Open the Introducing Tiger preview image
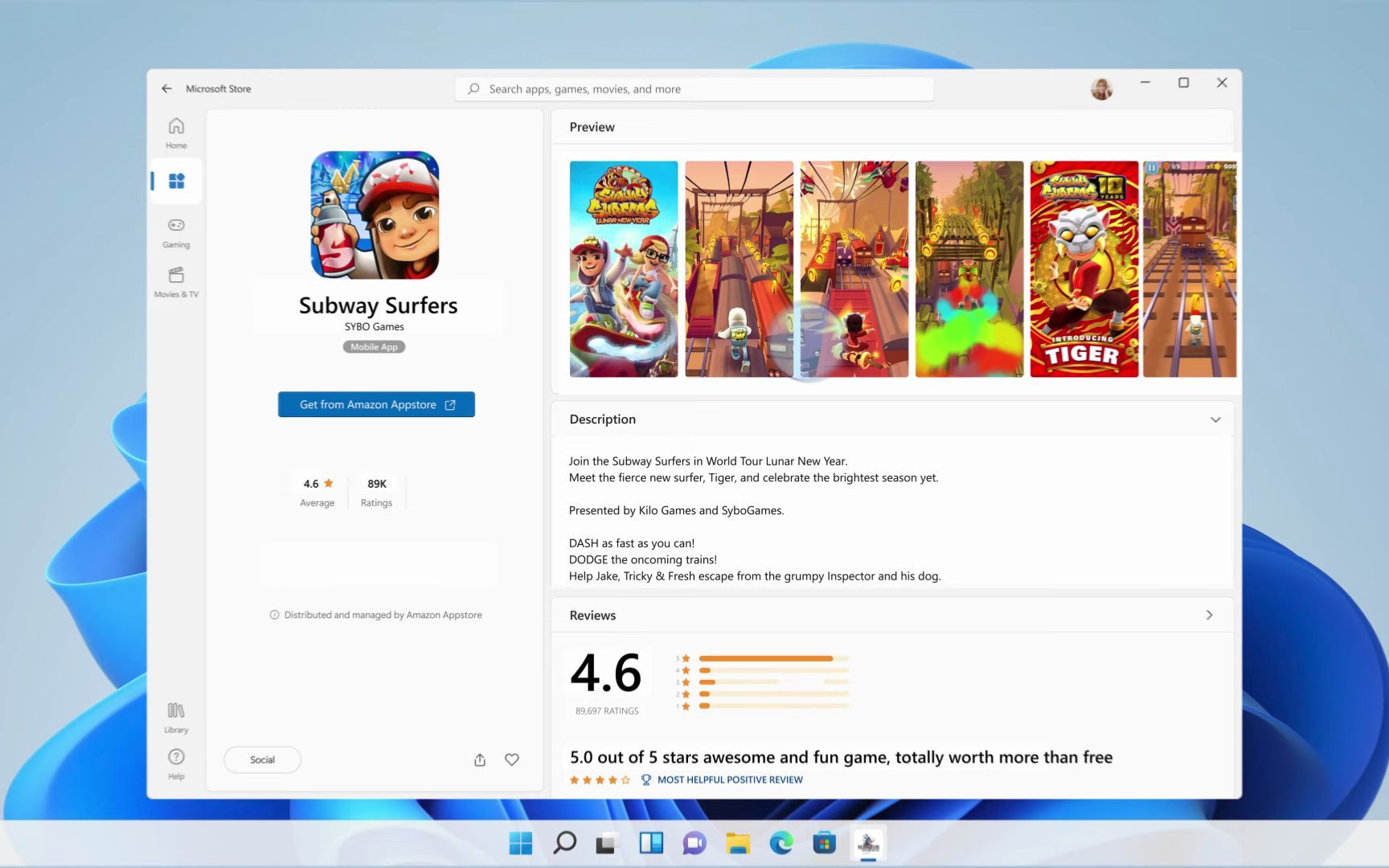 point(1084,269)
